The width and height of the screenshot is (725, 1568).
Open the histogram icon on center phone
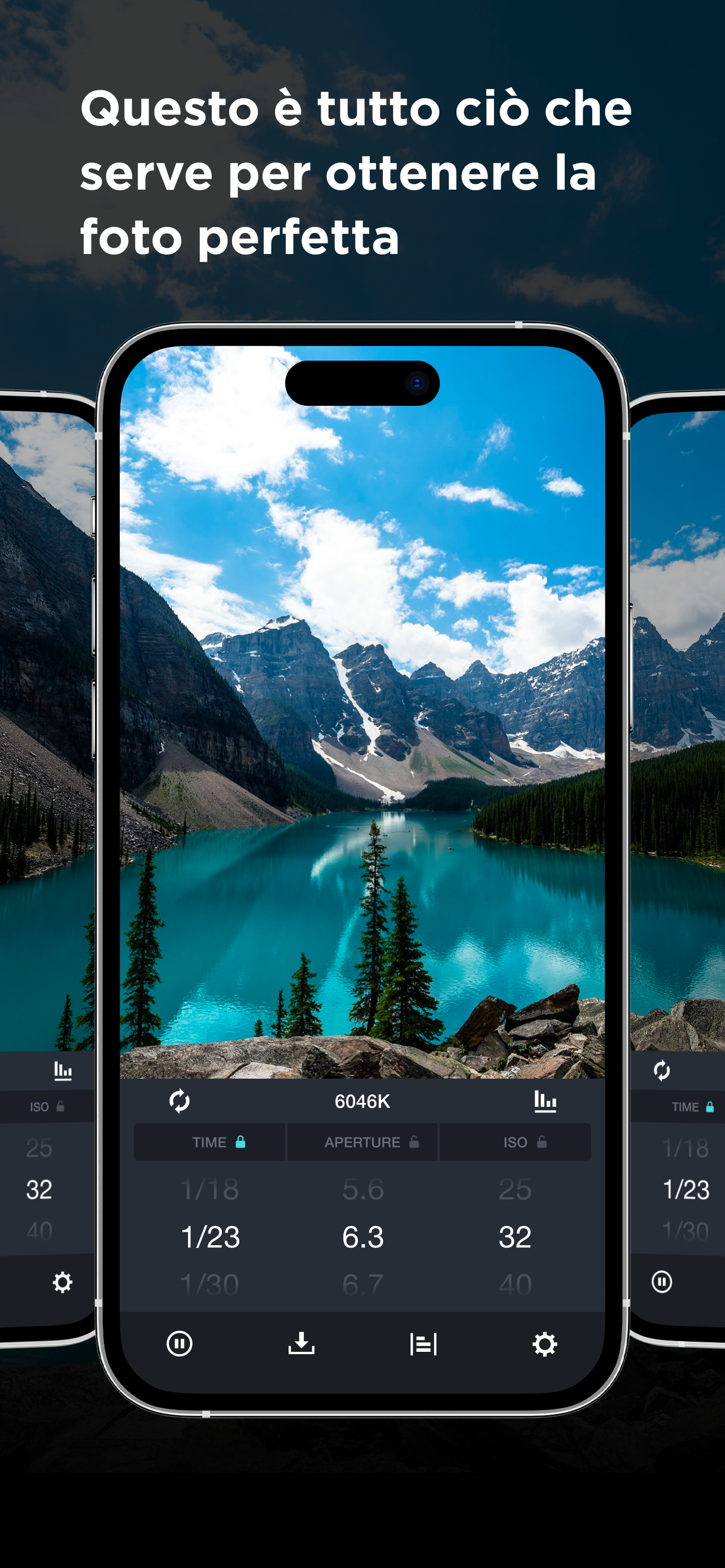545,1101
